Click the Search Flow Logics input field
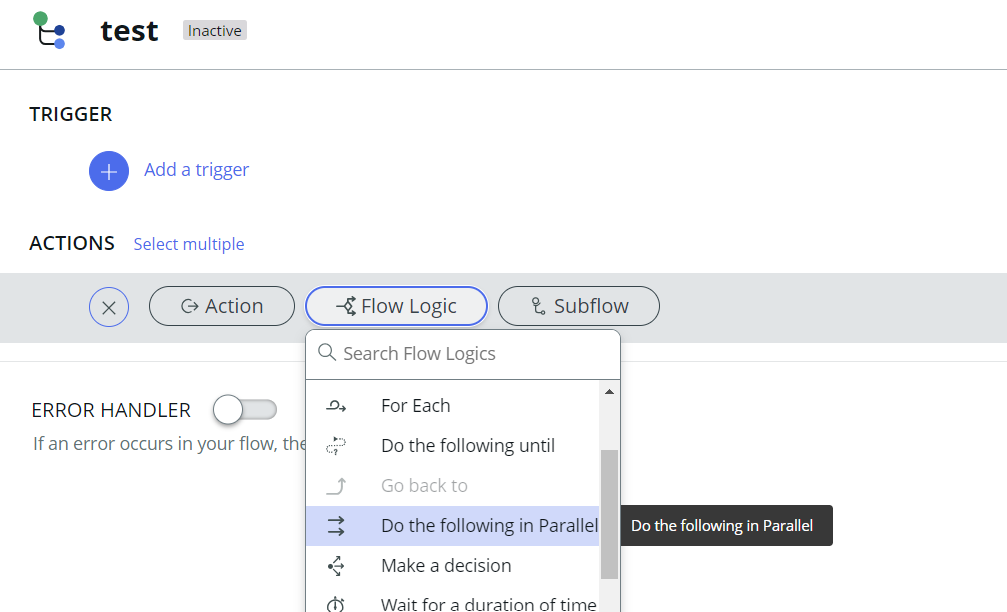 click(440, 353)
